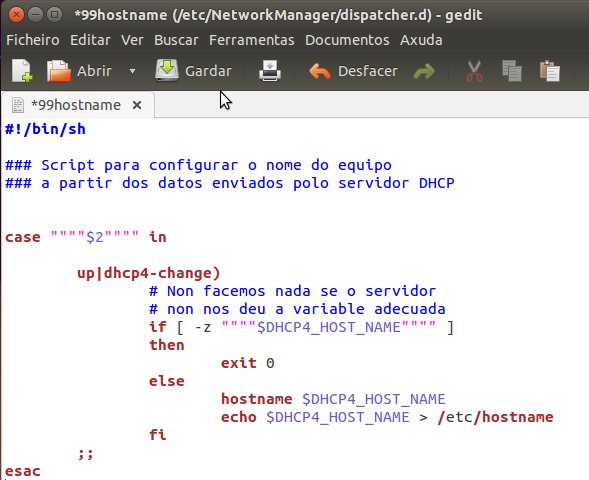Select the *99hostname document tab
The height and width of the screenshot is (480, 589).
tap(77, 105)
